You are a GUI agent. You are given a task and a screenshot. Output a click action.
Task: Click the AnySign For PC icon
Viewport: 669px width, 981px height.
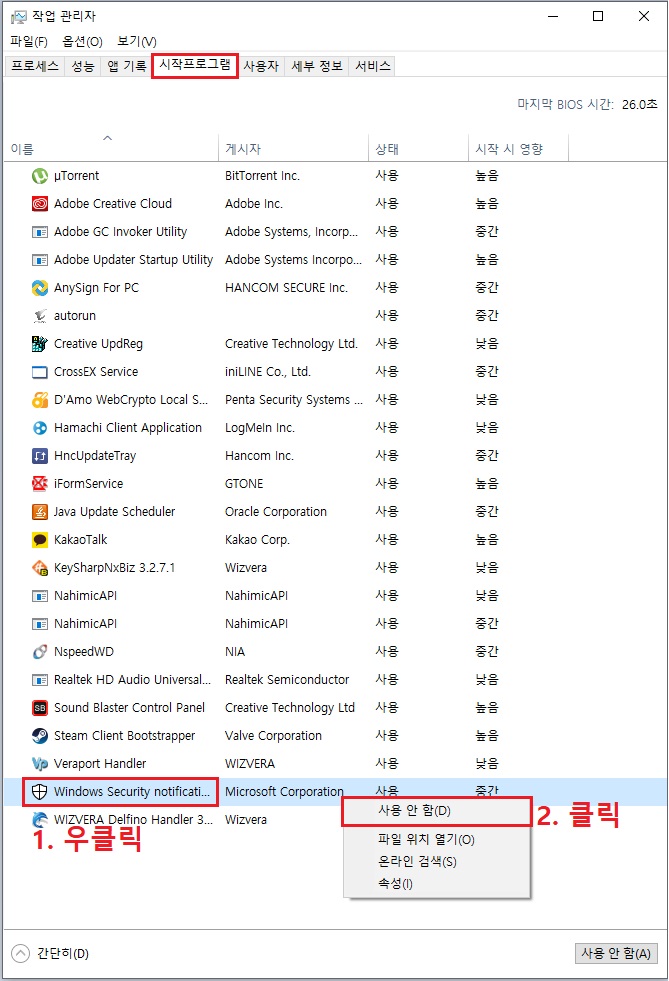coord(39,288)
